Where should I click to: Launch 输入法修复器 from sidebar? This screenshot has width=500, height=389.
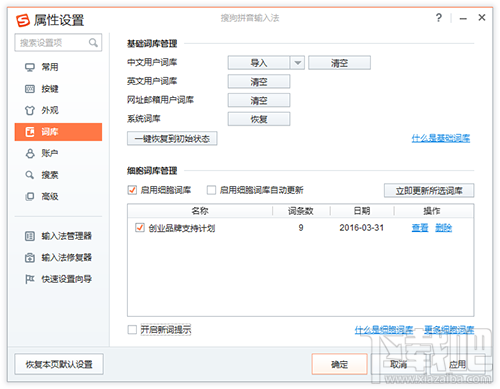pos(58,258)
